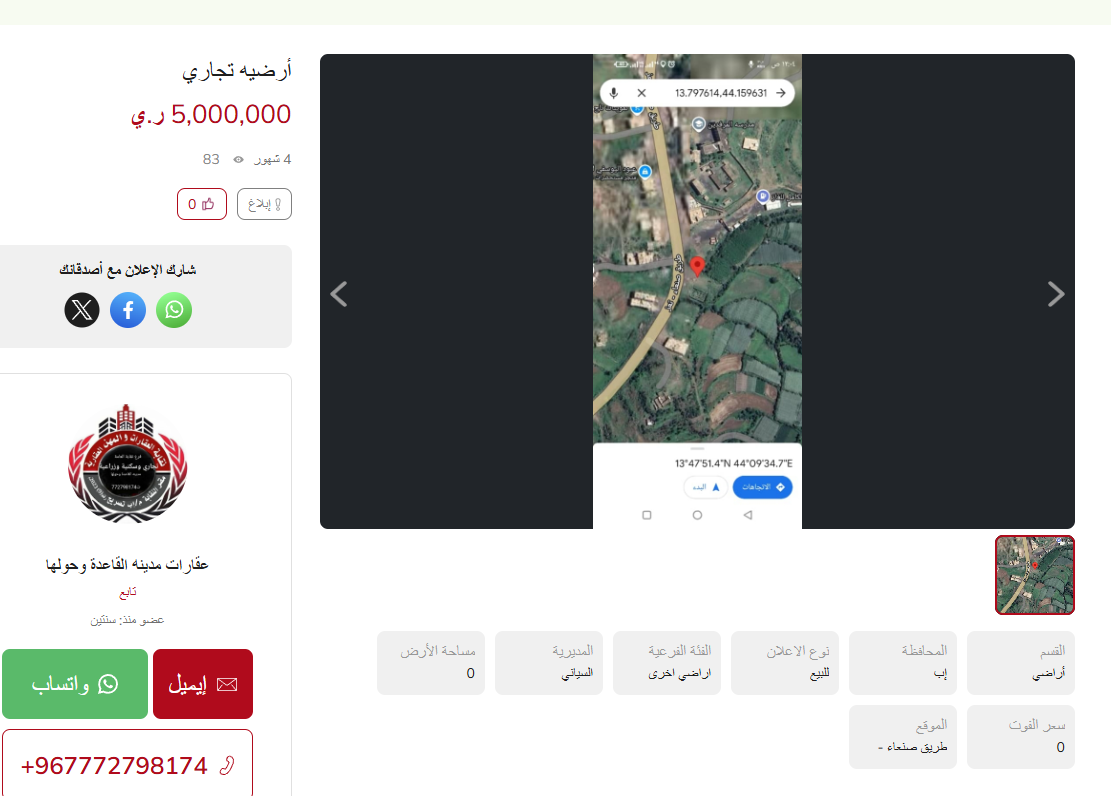1111x796 pixels.
Task: Share the ad on X (Twitter)
Action: click(x=82, y=310)
